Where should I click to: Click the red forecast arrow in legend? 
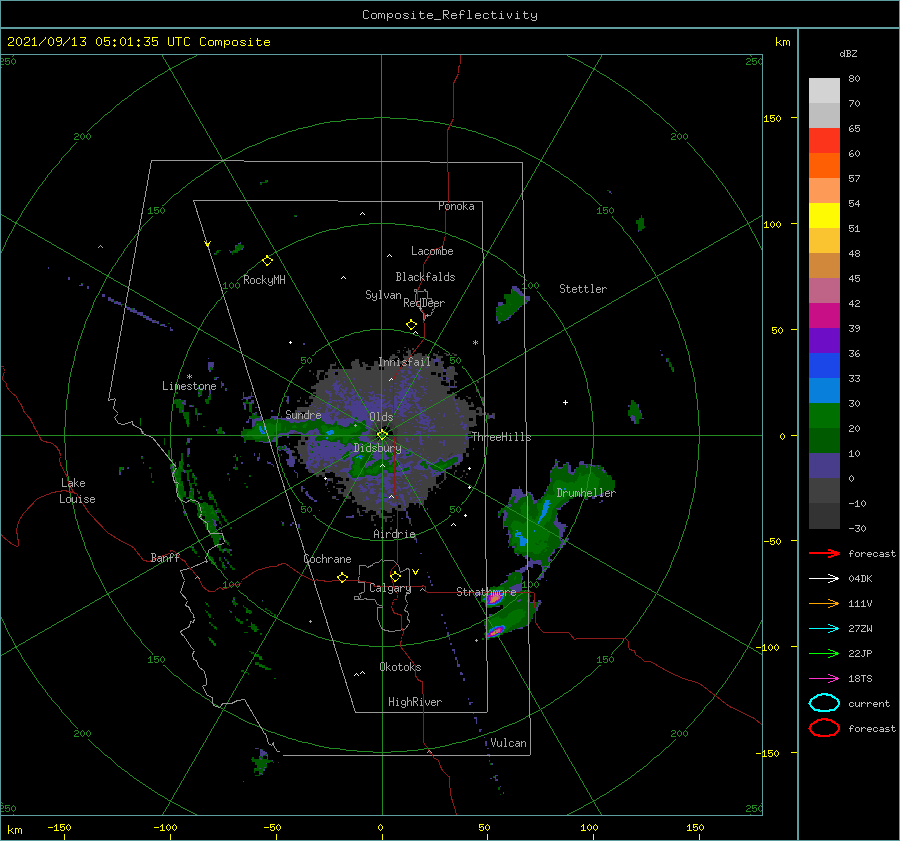824,553
